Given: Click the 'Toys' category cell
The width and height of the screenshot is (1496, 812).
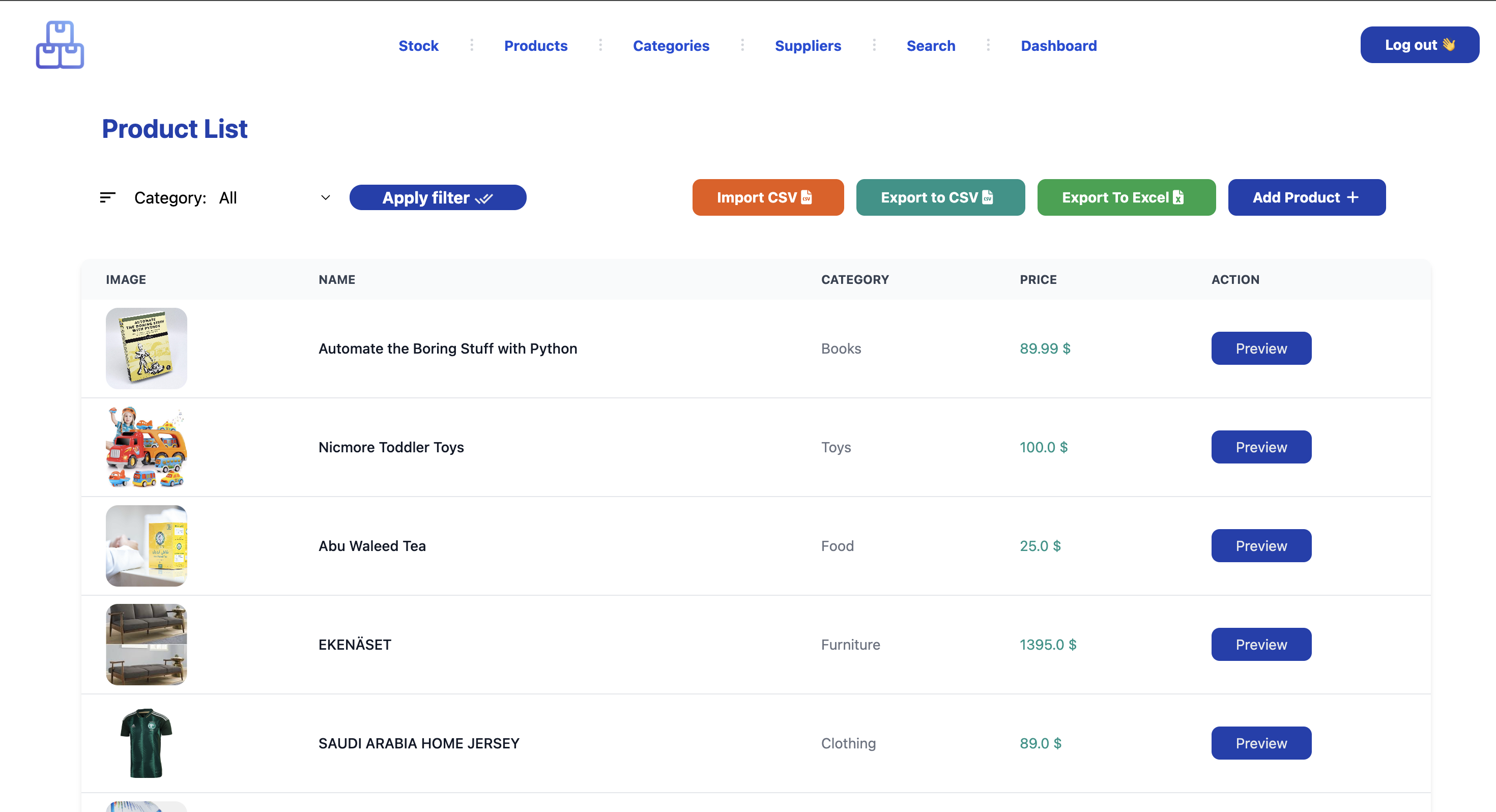Looking at the screenshot, I should [x=836, y=447].
